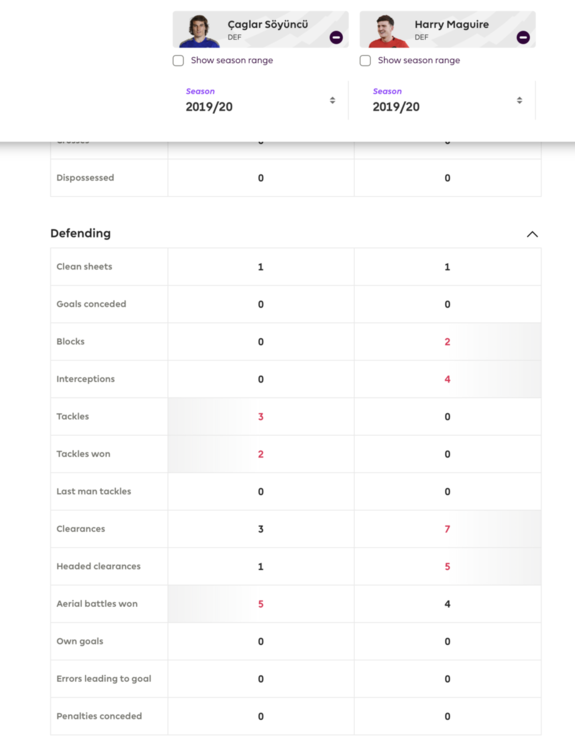This screenshot has height=750, width=575.
Task: Click the Clean sheets row label
Action: [84, 267]
